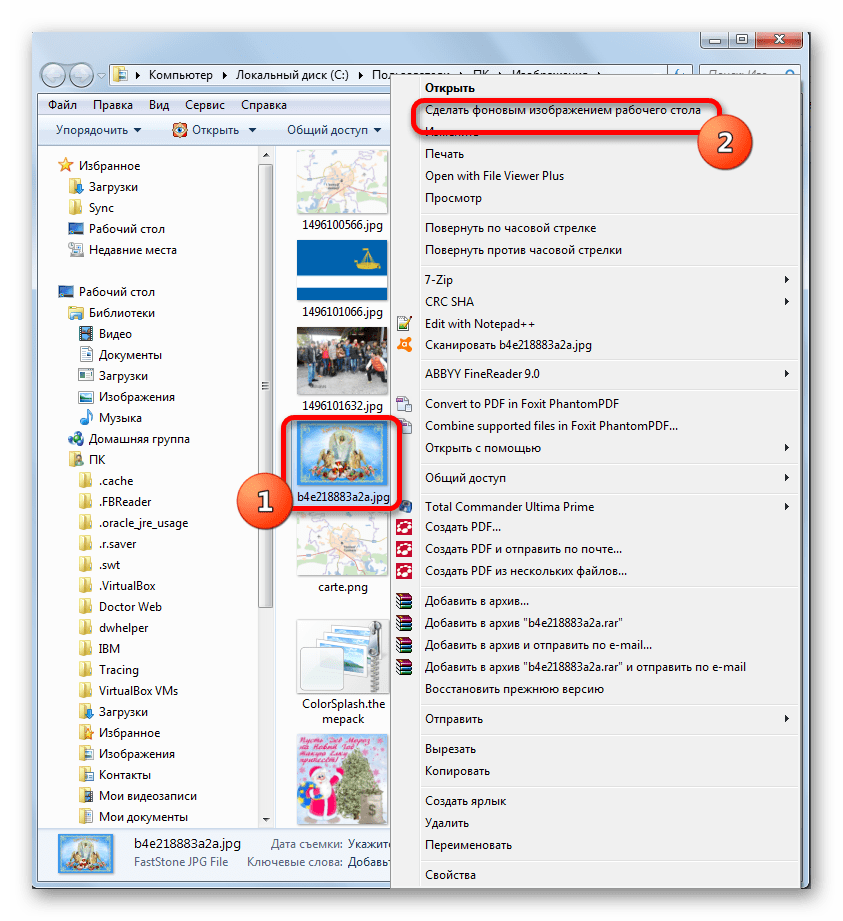Choose Переименовать in the context menu
This screenshot has width=843, height=921.
pyautogui.click(x=469, y=845)
